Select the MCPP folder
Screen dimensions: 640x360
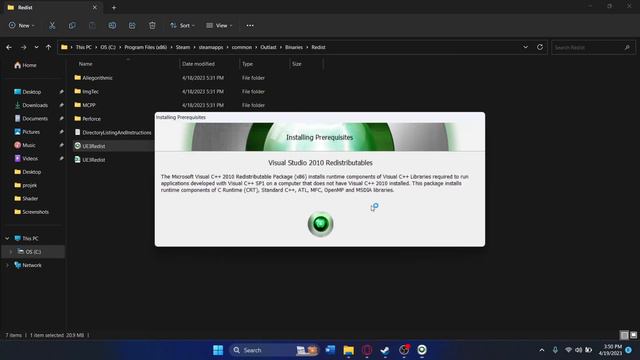pyautogui.click(x=85, y=105)
